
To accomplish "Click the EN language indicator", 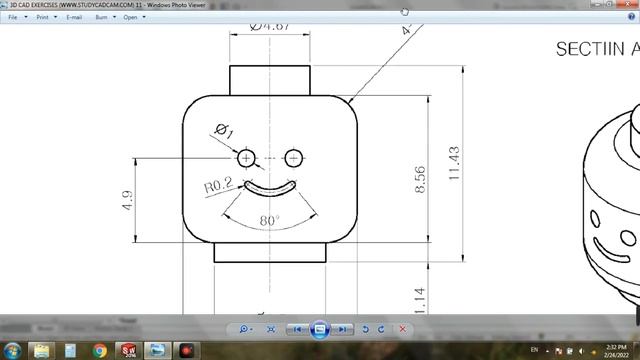I will point(534,350).
